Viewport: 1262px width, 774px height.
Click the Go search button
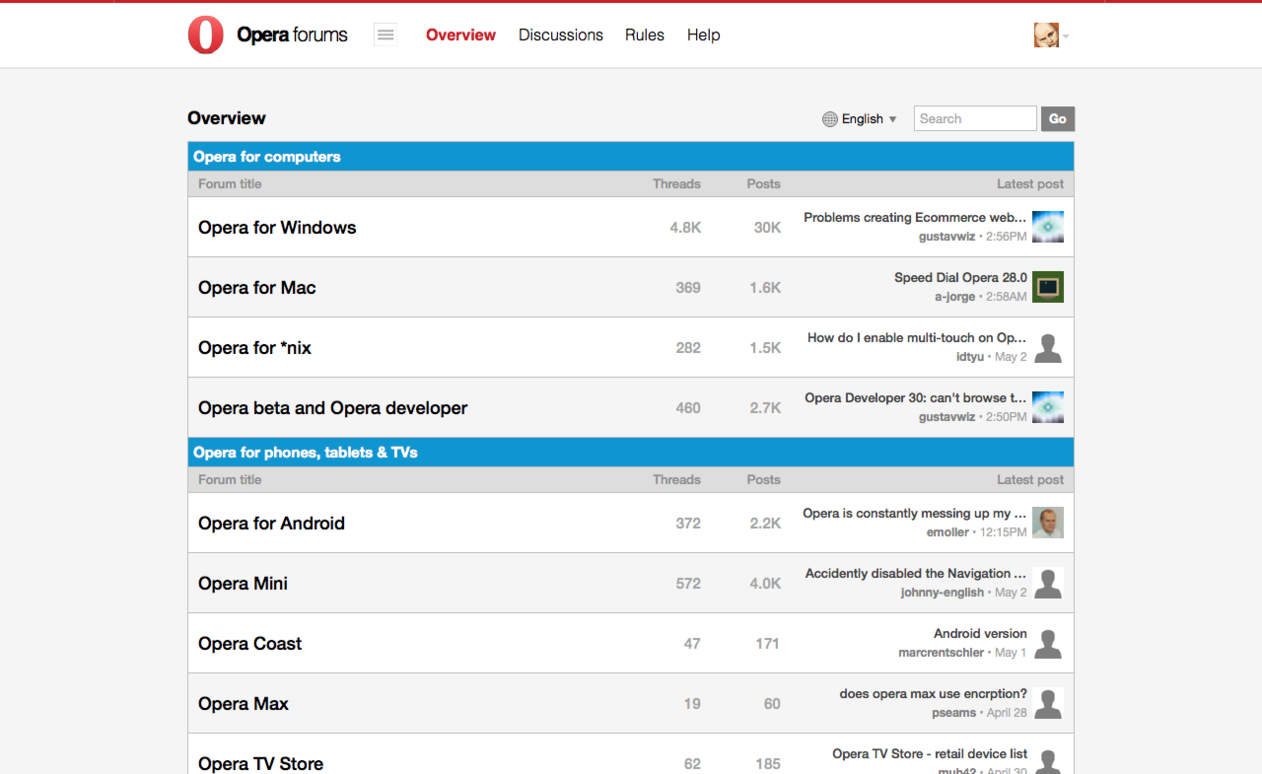coord(1057,119)
